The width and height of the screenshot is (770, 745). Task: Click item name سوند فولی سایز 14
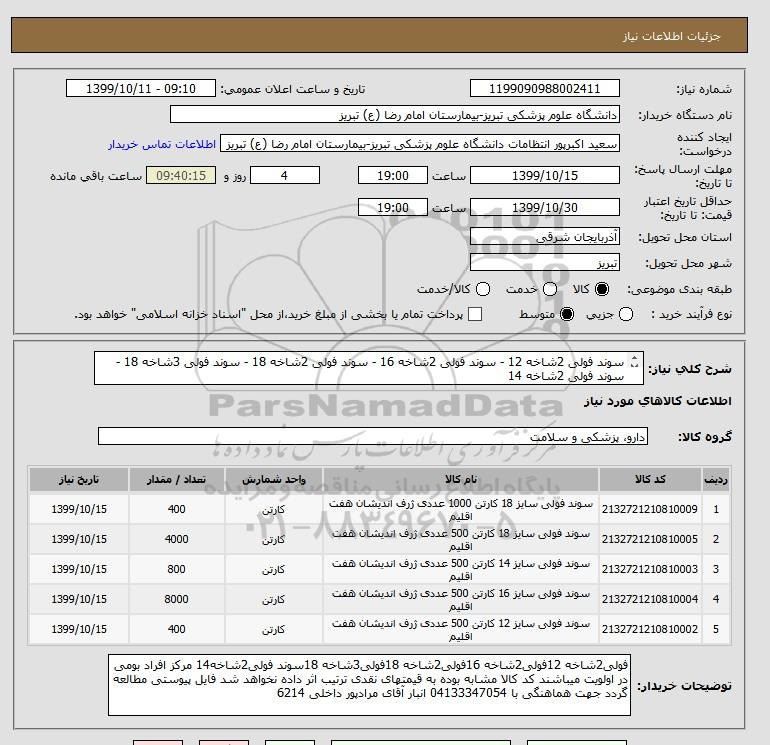[x=461, y=570]
